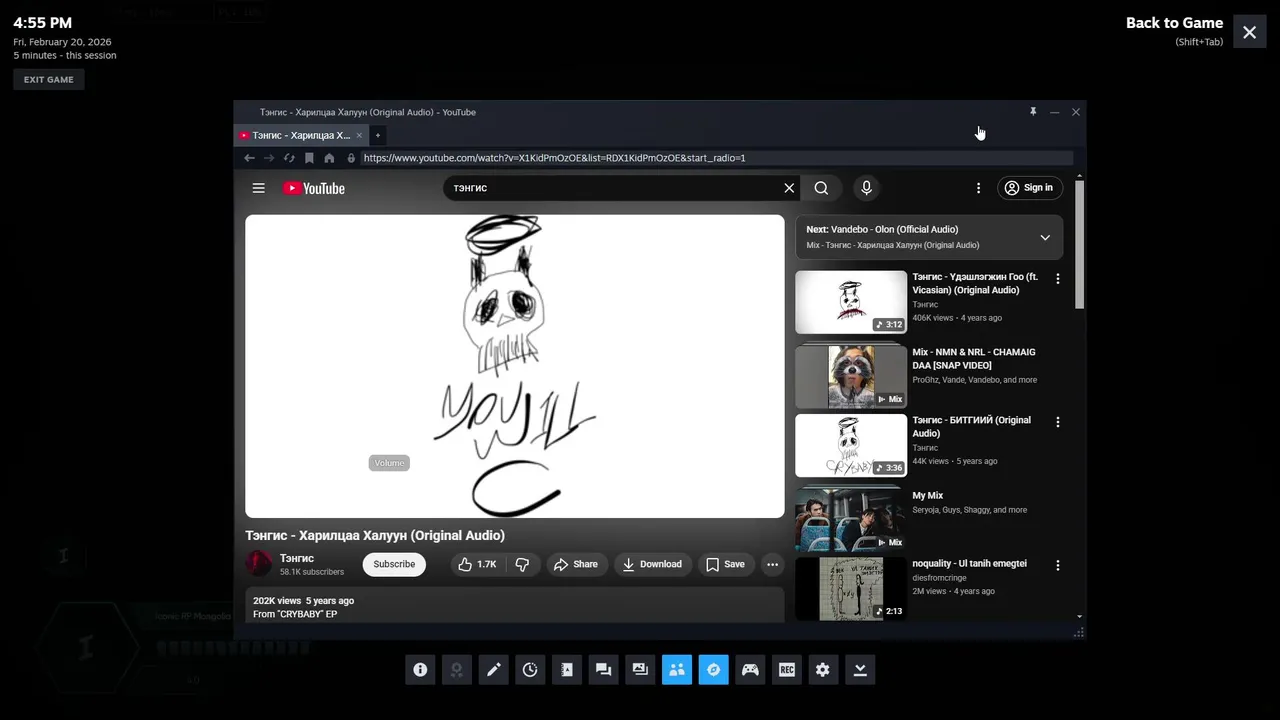
Task: Go to browser home page
Action: pyautogui.click(x=329, y=158)
